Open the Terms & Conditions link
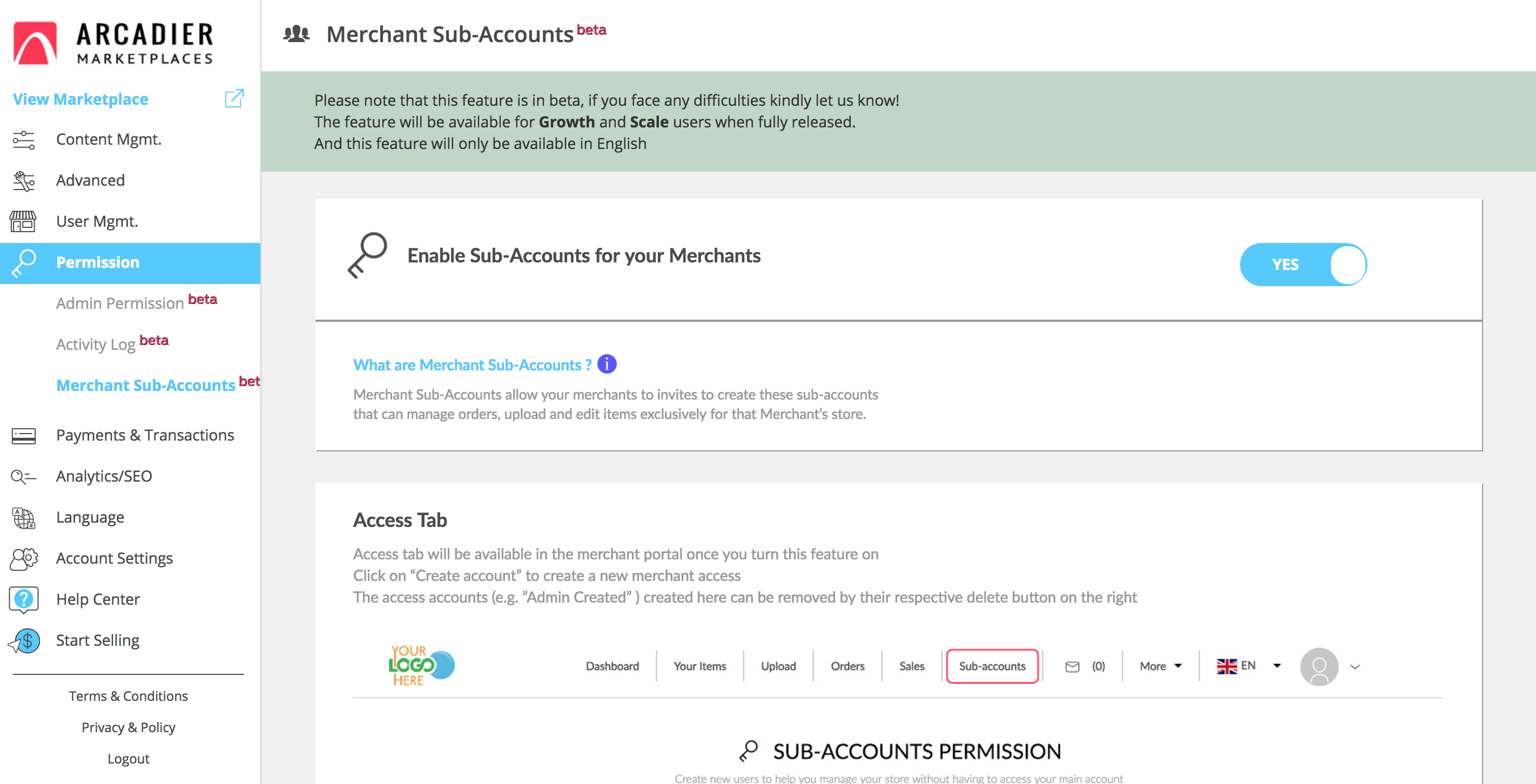The image size is (1536, 784). [x=128, y=696]
